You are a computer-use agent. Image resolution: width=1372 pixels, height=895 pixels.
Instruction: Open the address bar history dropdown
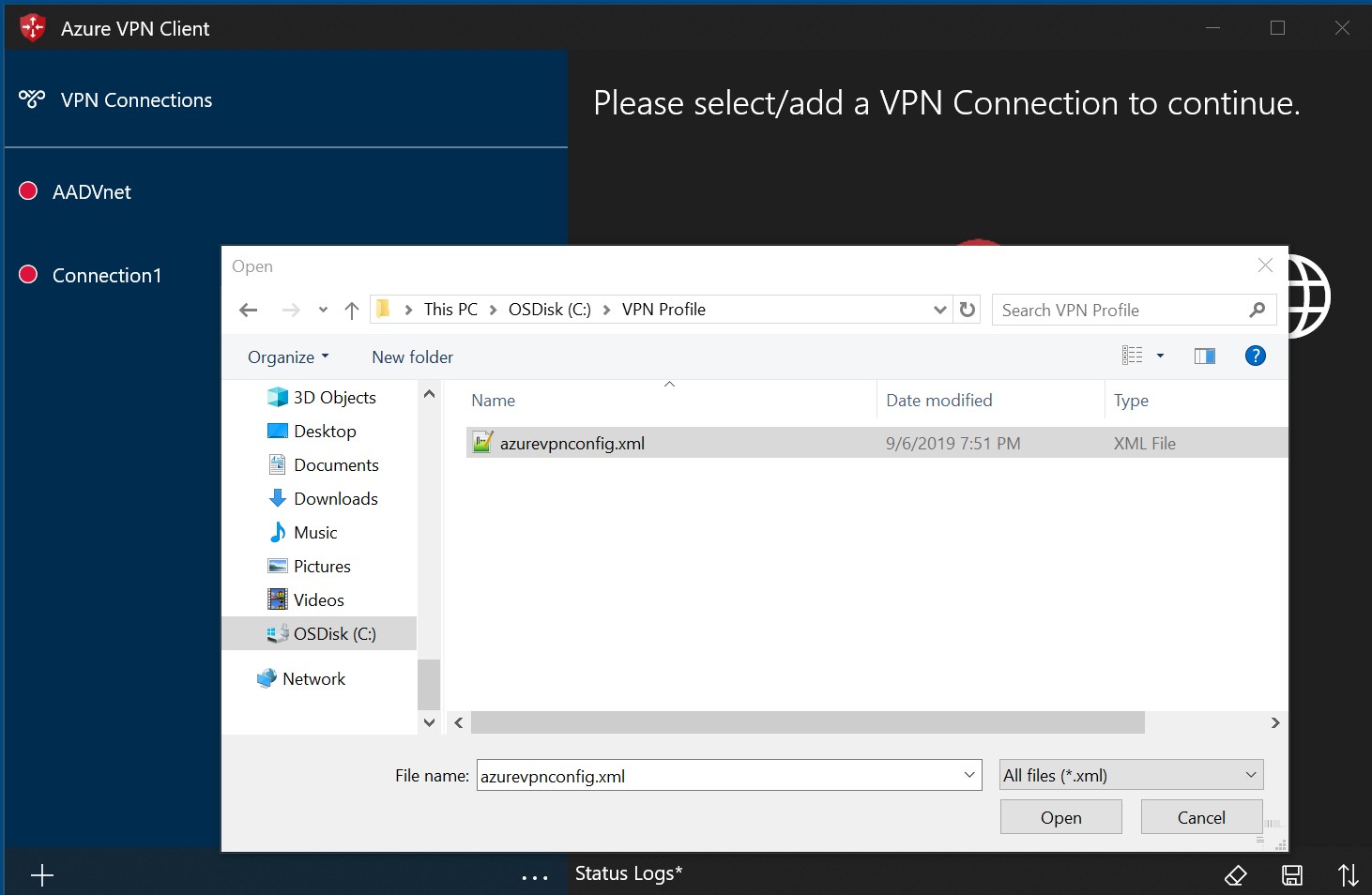(x=939, y=309)
